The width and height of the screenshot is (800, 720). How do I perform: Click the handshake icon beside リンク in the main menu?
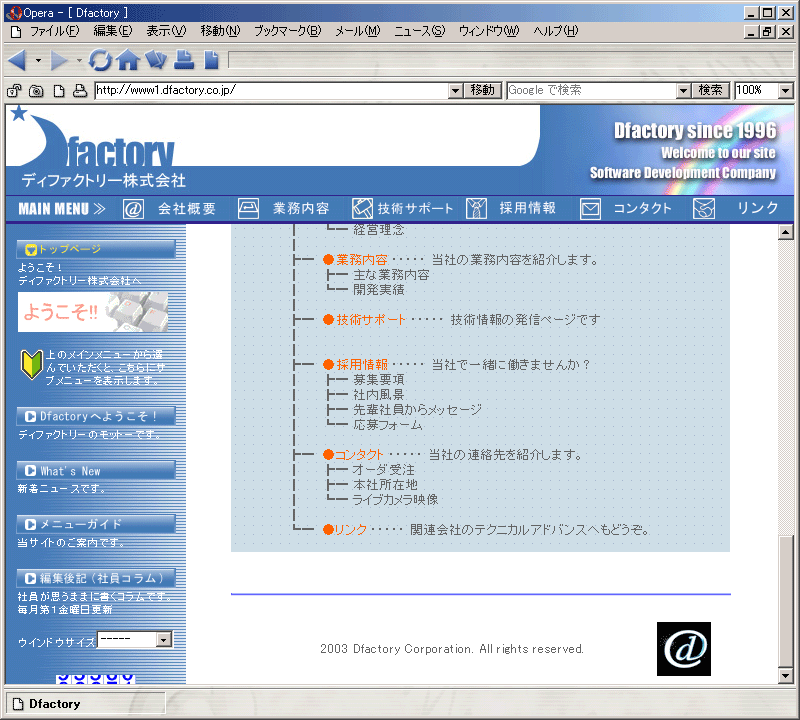[x=704, y=209]
